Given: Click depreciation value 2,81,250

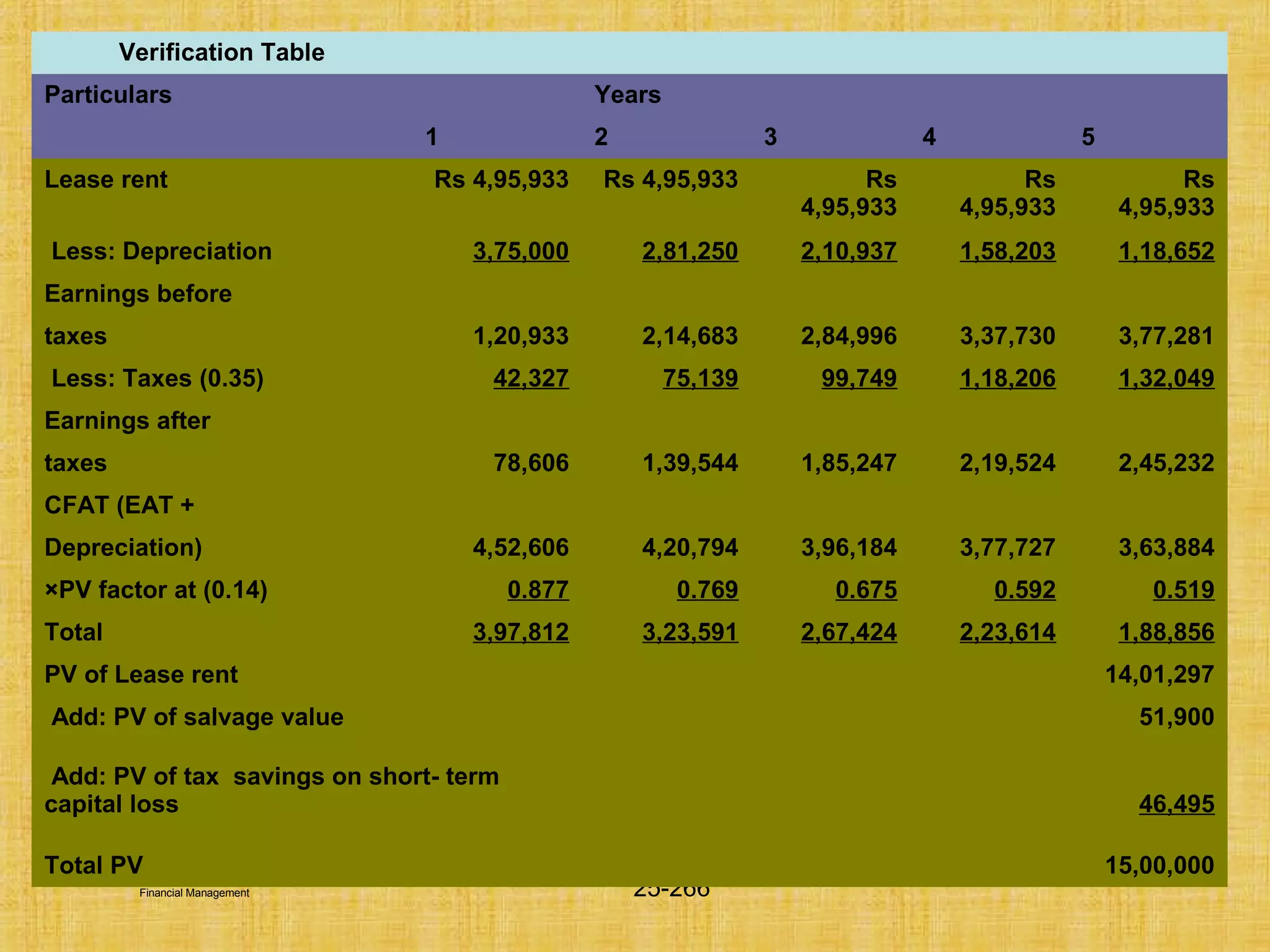Looking at the screenshot, I should click(x=690, y=251).
